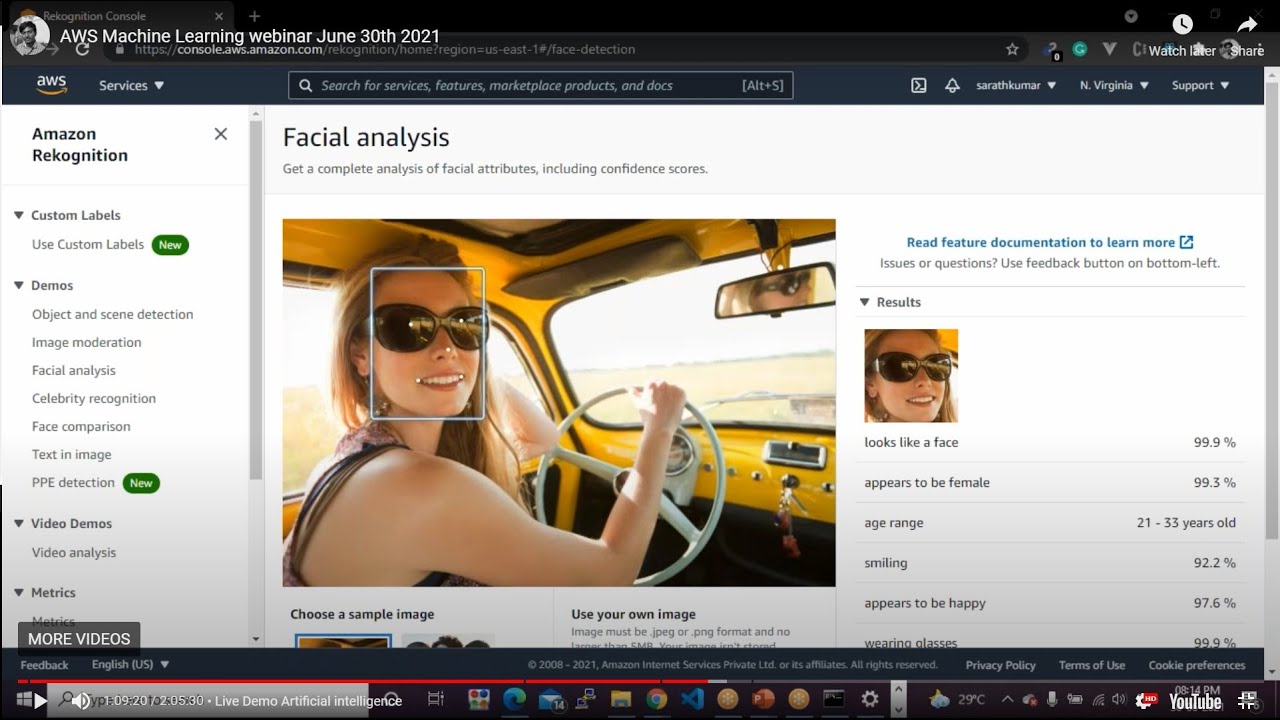Open the Terms of Use link

click(x=1091, y=665)
